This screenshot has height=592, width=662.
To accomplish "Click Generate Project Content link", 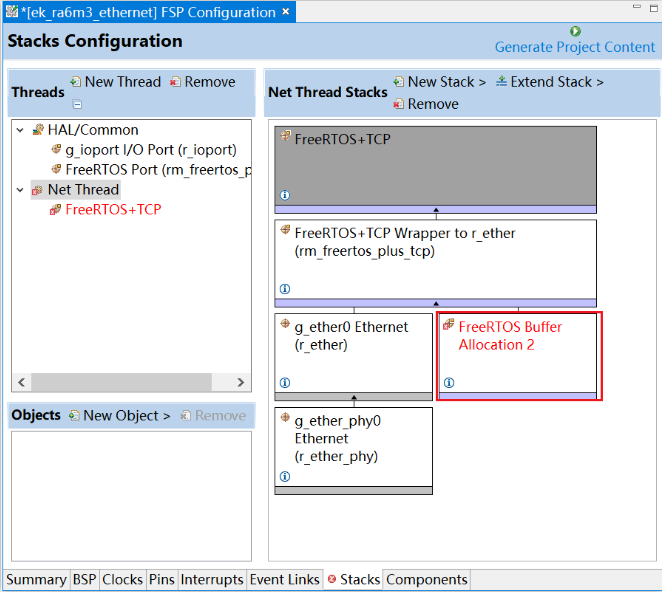I will [x=575, y=47].
